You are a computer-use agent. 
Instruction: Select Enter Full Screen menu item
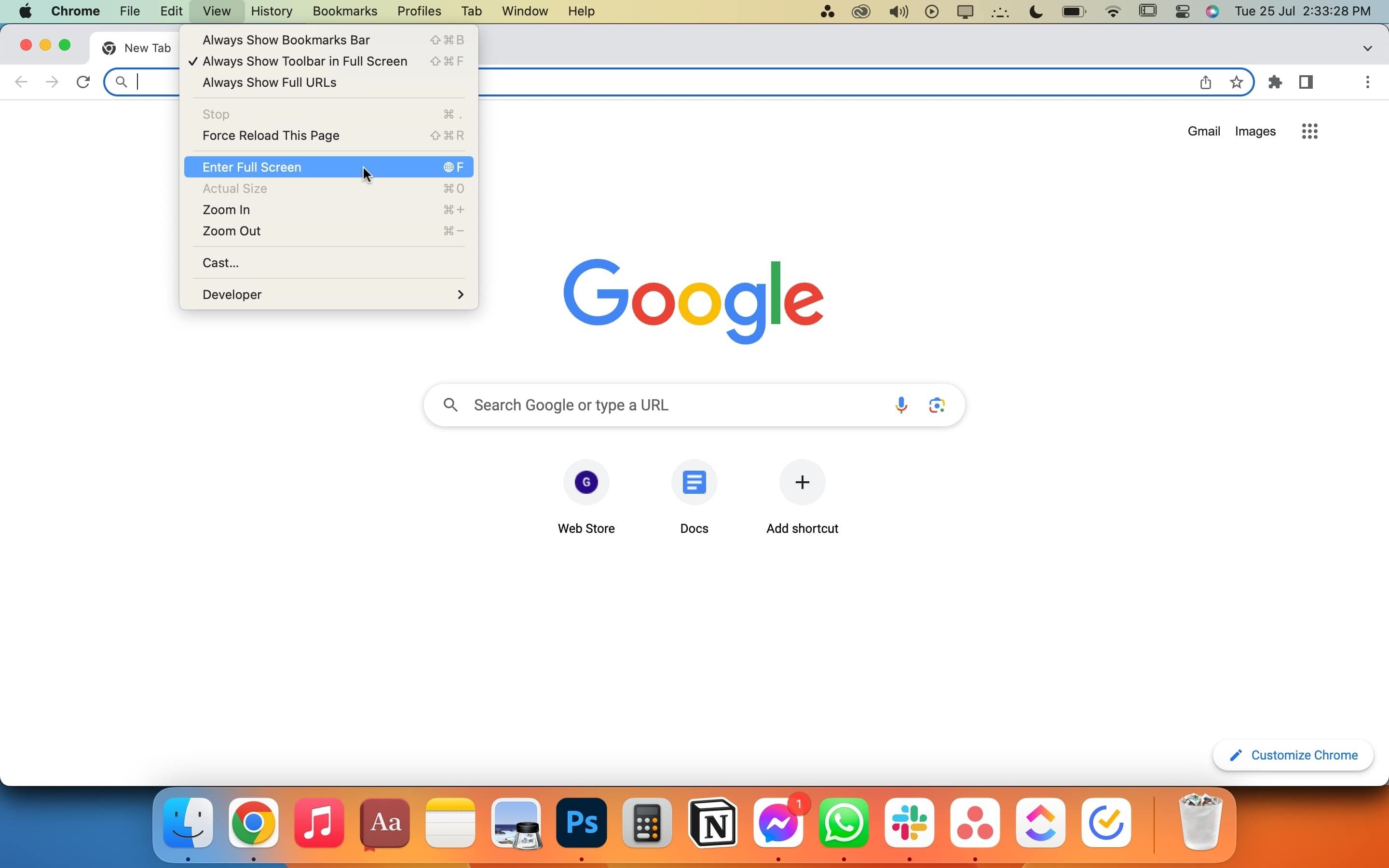point(253,166)
